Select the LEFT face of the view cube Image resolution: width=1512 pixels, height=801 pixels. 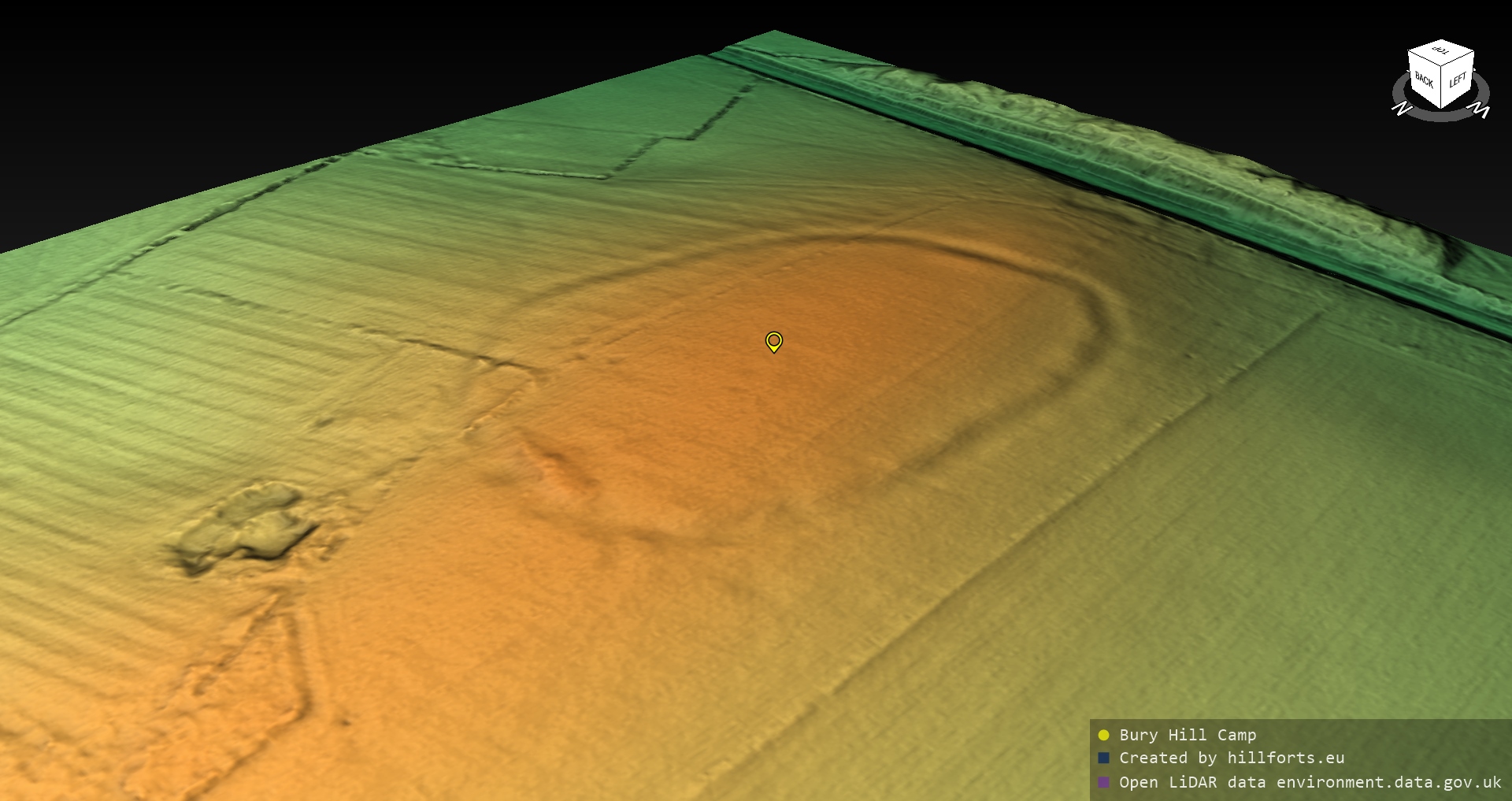(x=1458, y=80)
